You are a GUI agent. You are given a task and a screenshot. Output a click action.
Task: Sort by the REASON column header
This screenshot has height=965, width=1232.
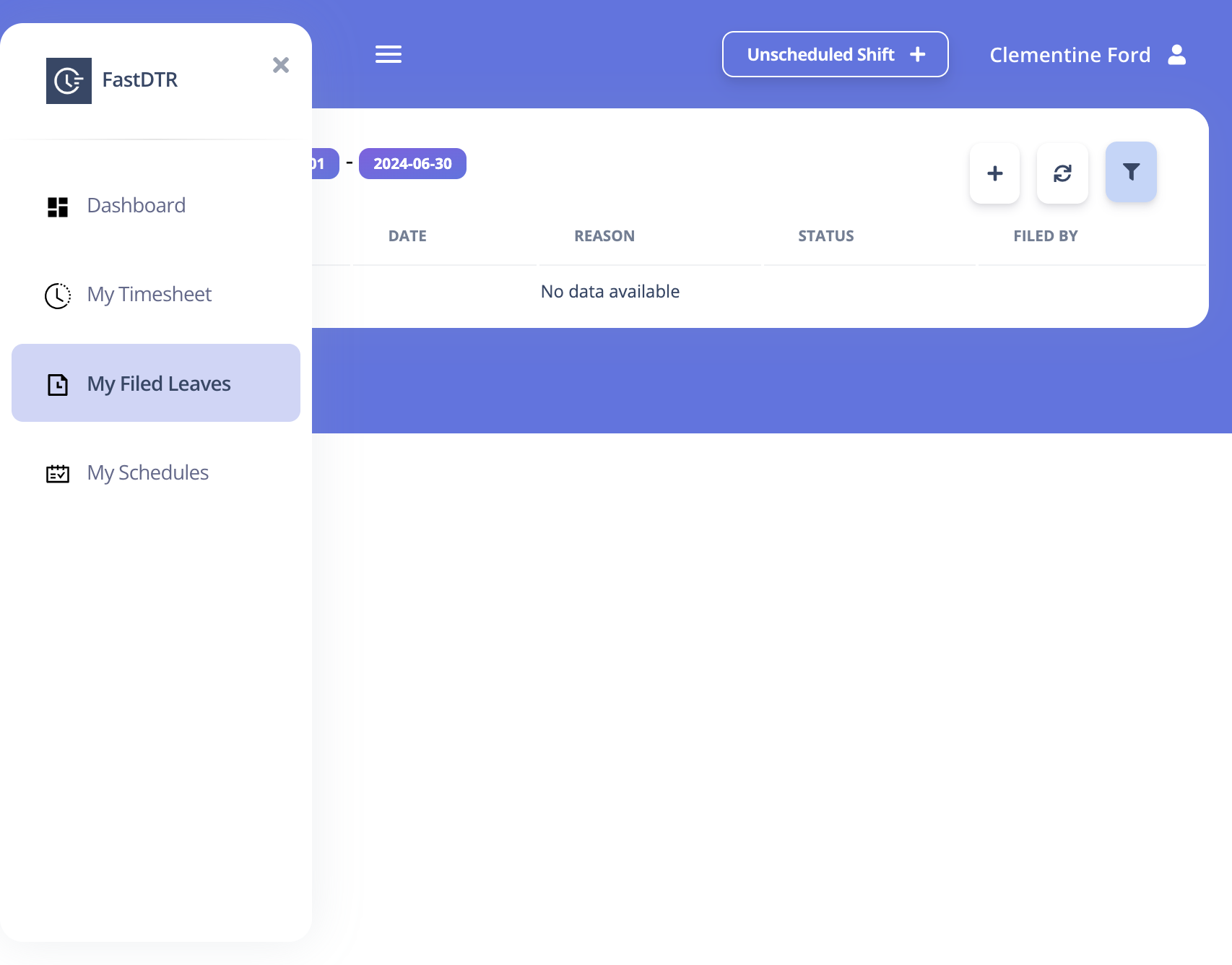[x=604, y=236]
